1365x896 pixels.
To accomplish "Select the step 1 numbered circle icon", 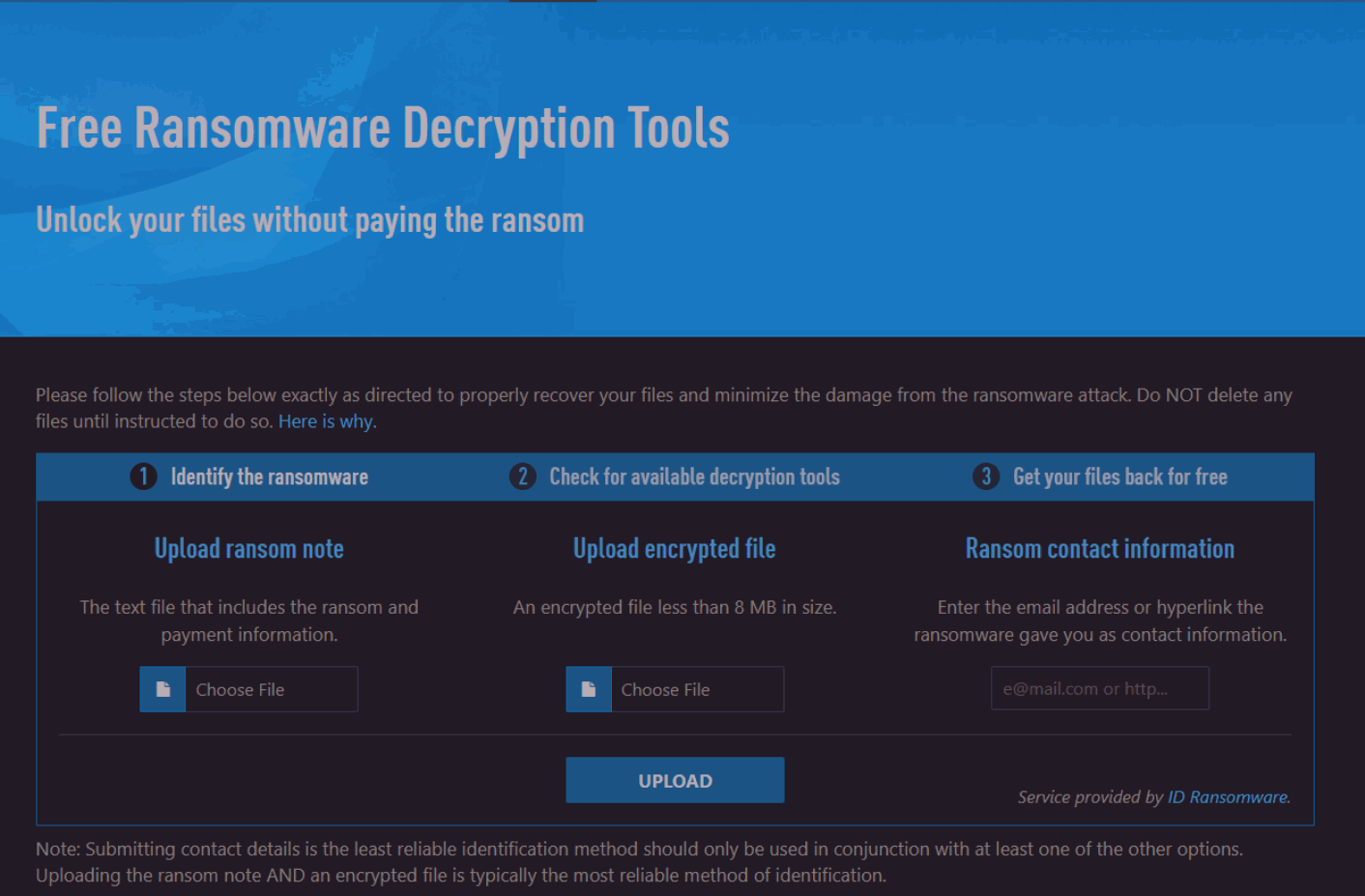I will [142, 477].
